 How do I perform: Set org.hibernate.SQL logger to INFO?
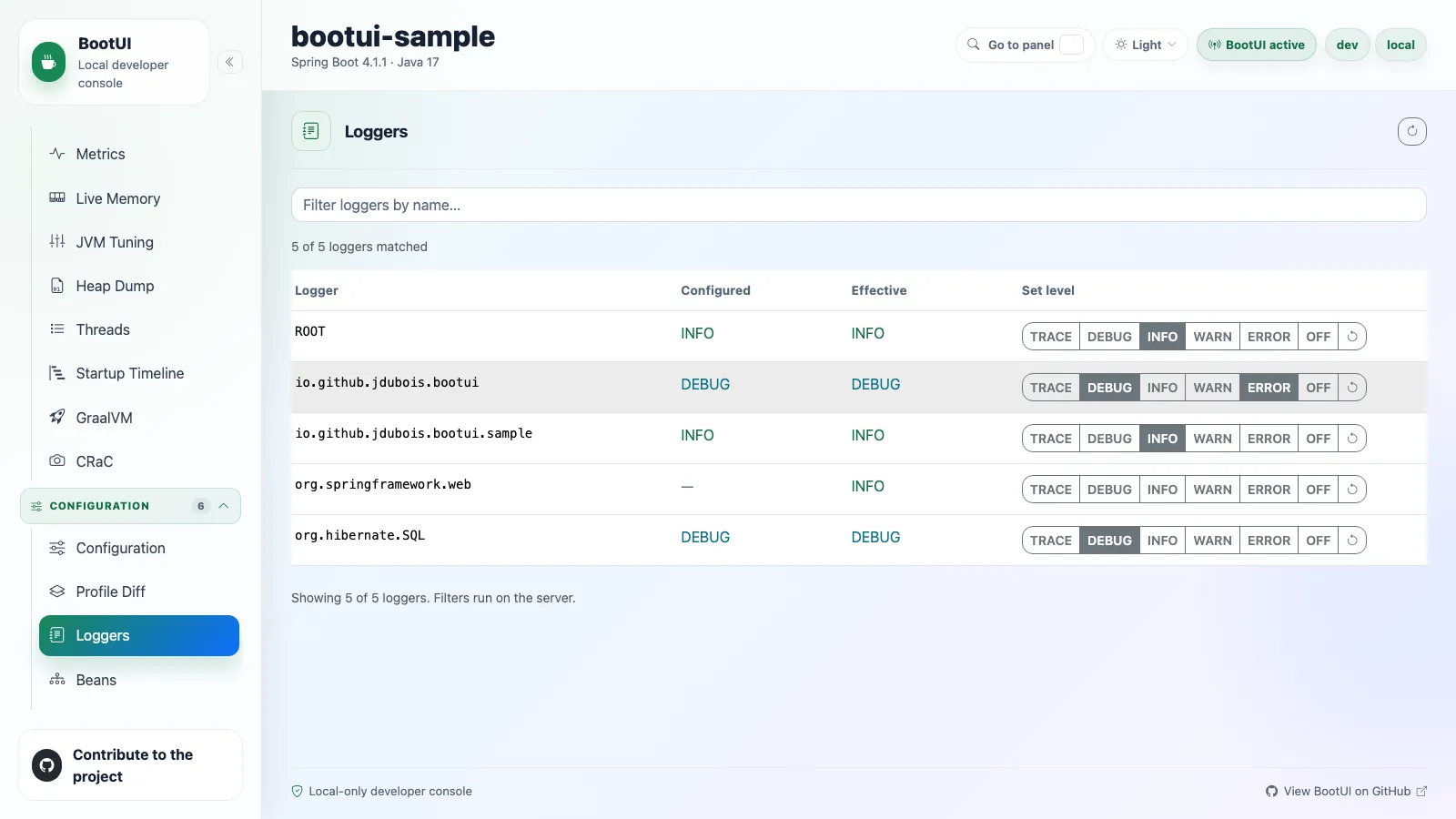[x=1162, y=541]
